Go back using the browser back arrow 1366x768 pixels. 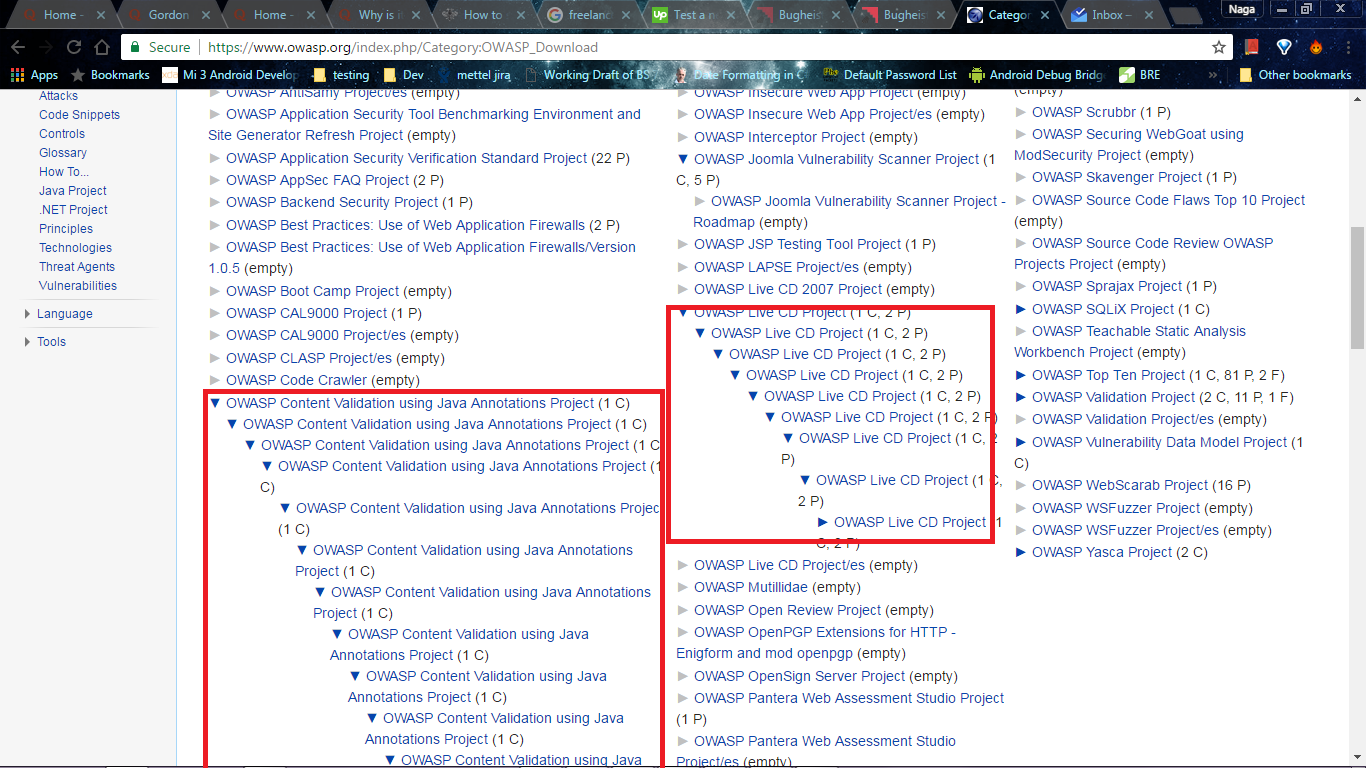tap(18, 47)
